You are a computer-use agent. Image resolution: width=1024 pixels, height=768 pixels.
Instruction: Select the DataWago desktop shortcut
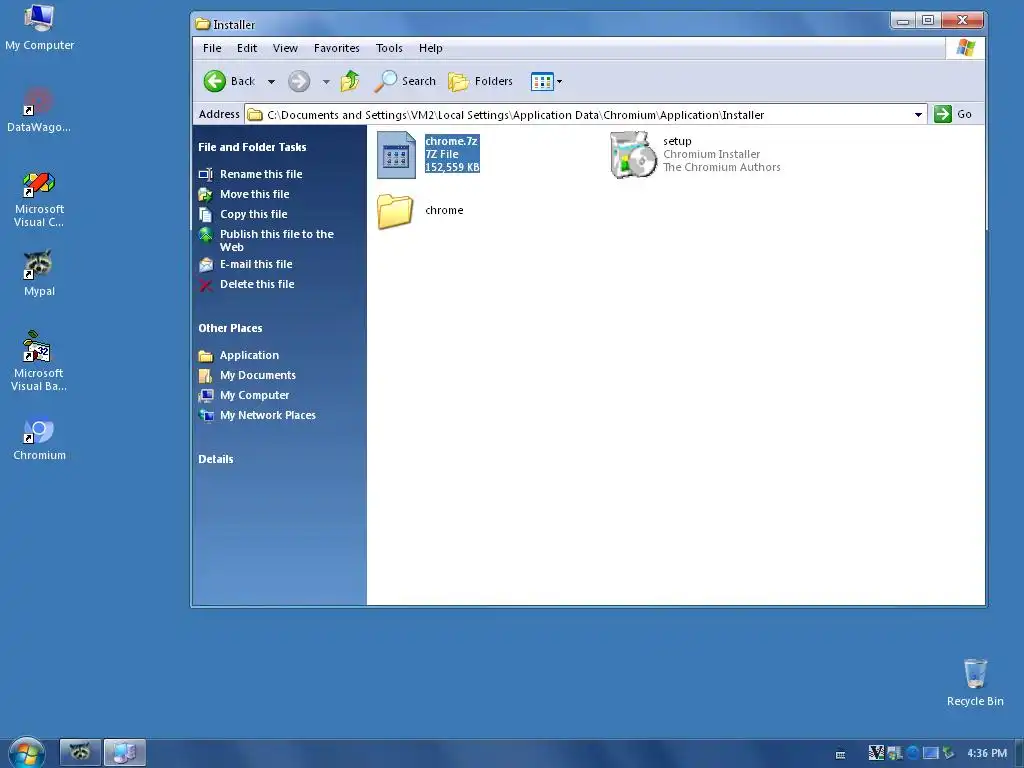coord(39,110)
